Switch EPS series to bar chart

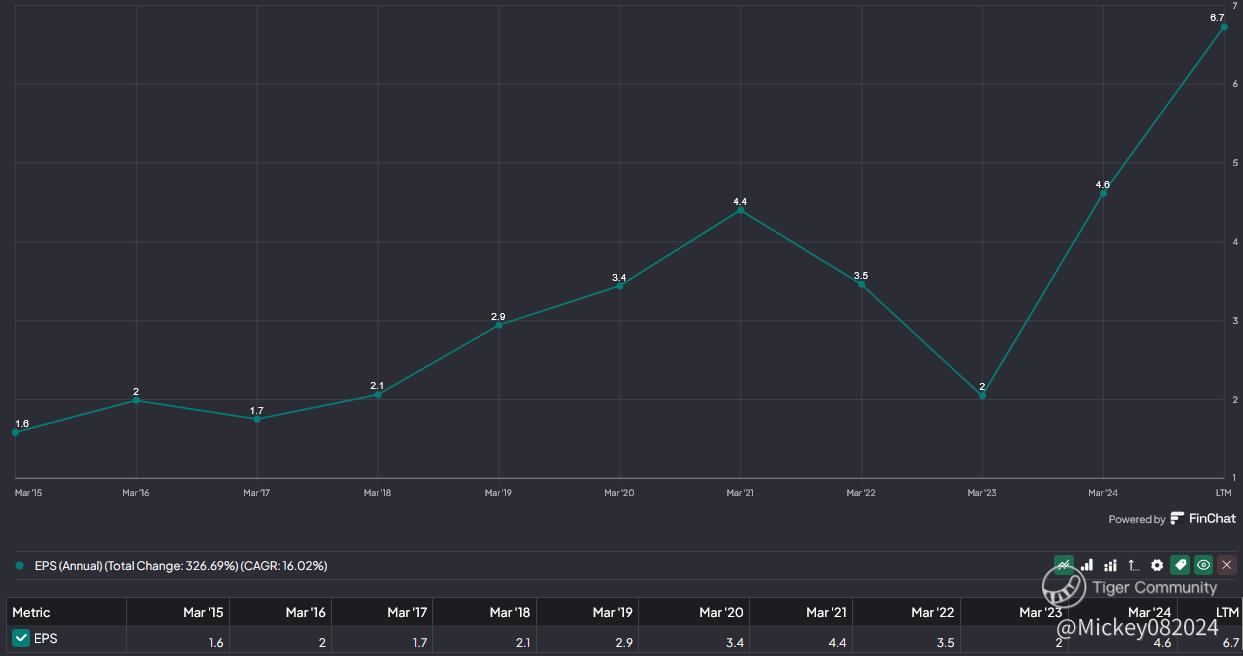tap(1087, 565)
